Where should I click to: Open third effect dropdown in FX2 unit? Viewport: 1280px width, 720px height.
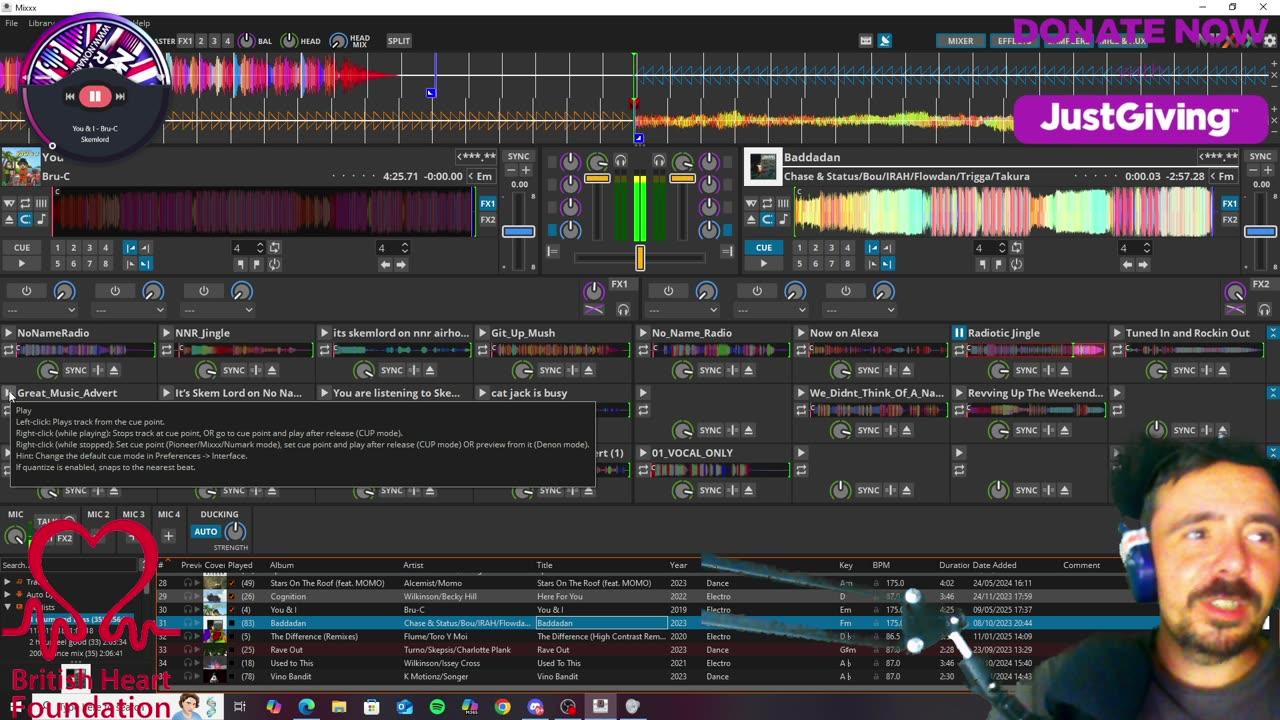coord(859,309)
